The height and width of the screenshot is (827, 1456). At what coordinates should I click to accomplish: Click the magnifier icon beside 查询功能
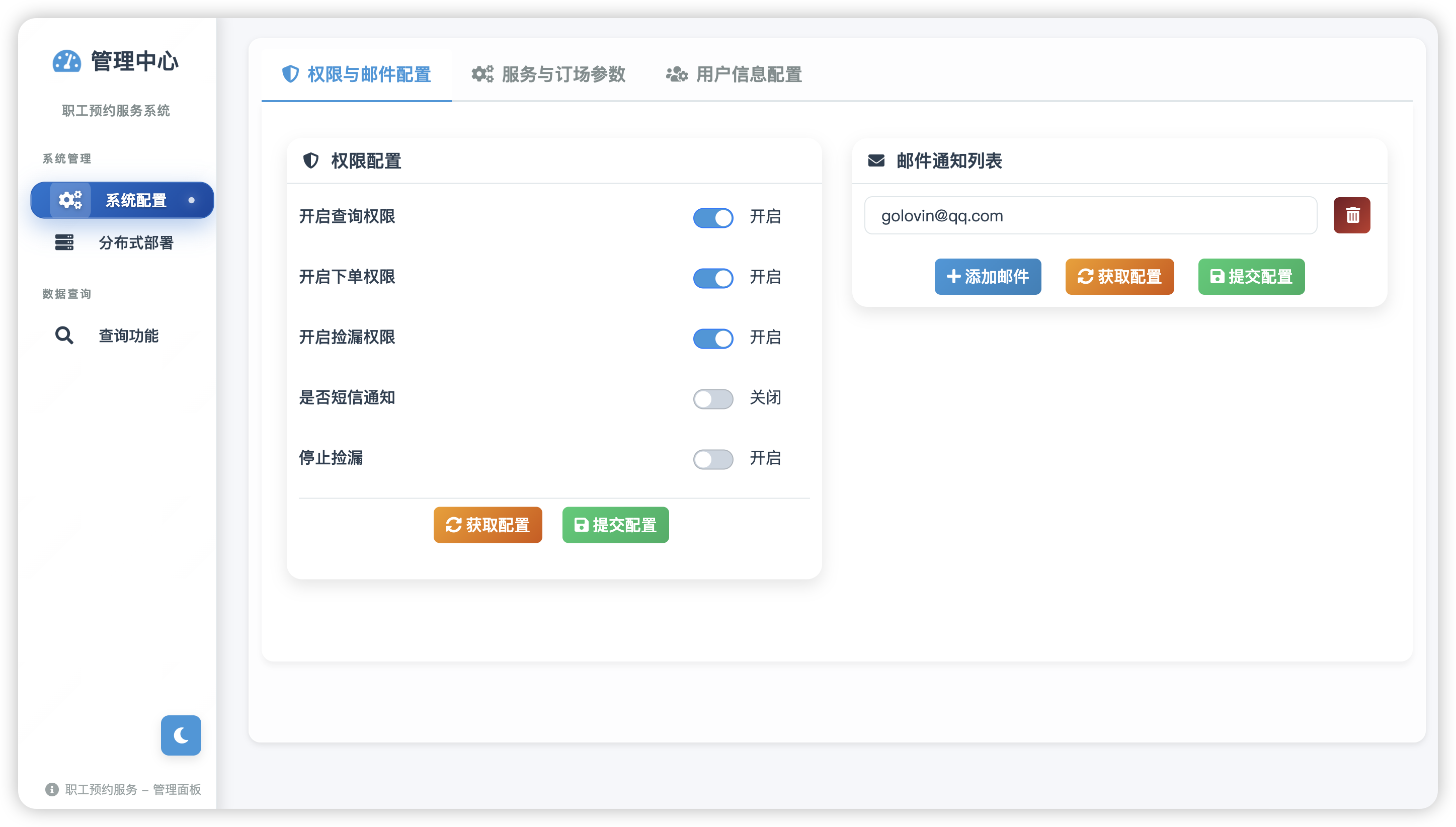64,336
